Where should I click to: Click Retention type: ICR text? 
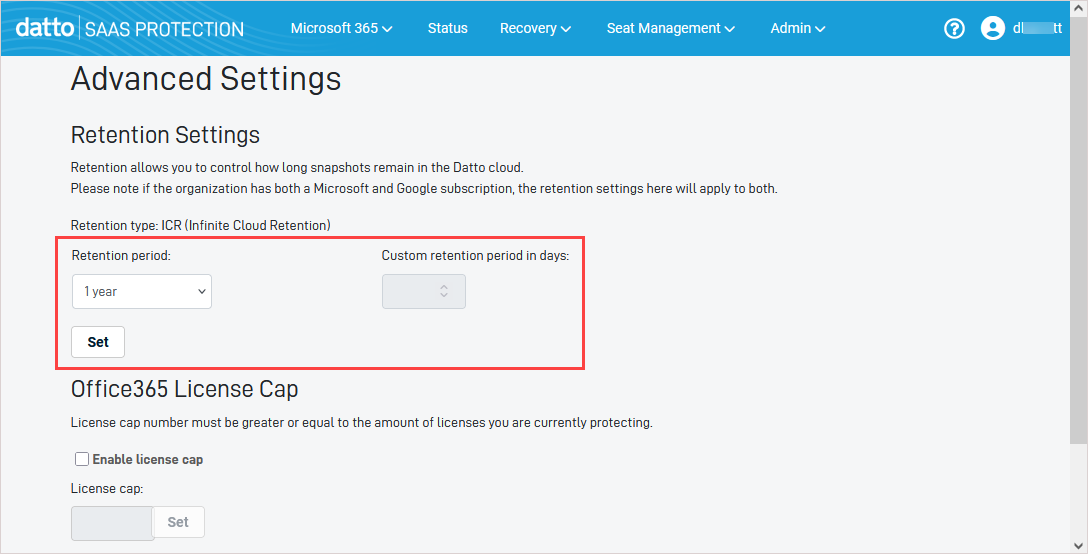(201, 226)
